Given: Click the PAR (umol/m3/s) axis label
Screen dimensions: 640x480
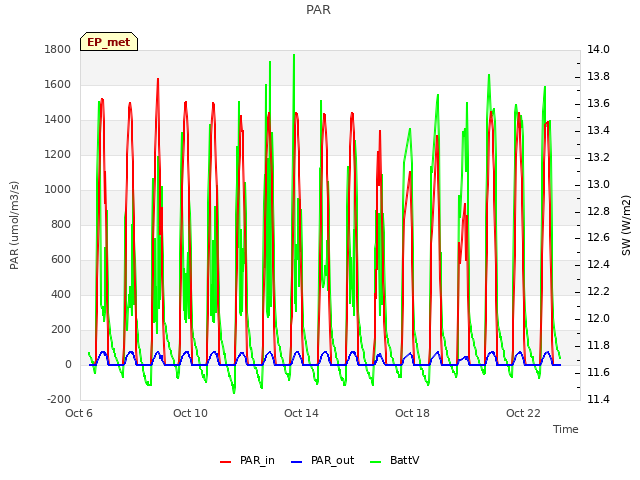Looking at the screenshot, I should [x=14, y=225].
